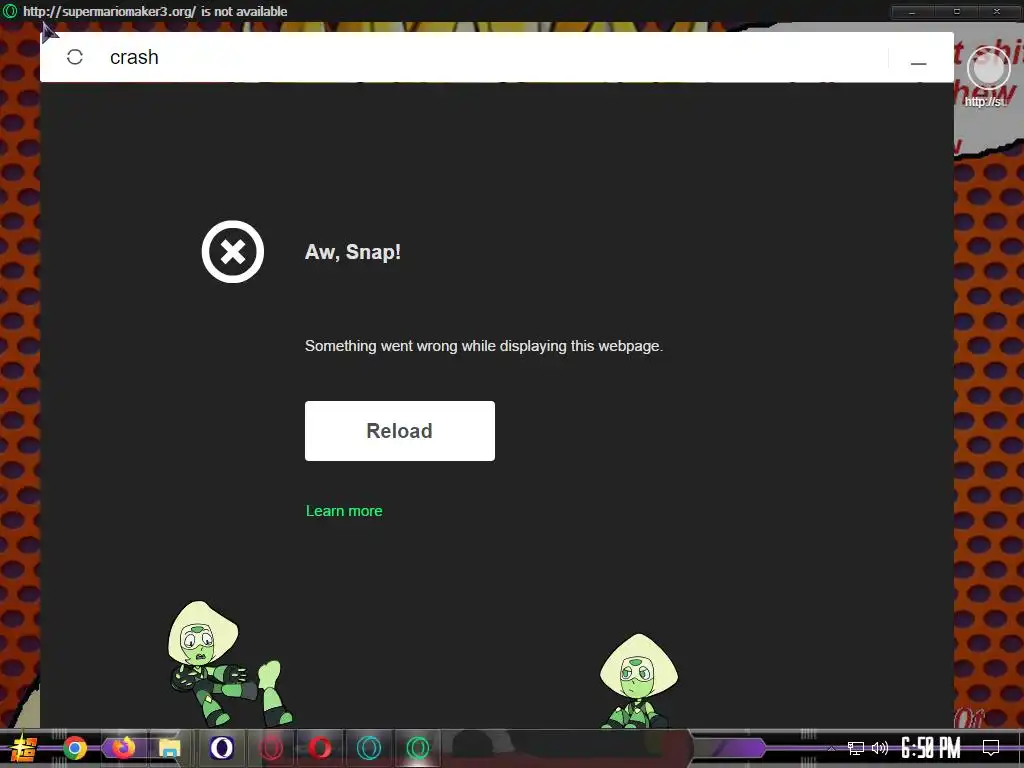The image size is (1024, 768).
Task: Click the Opera logo in the window title bar
Action: point(10,11)
